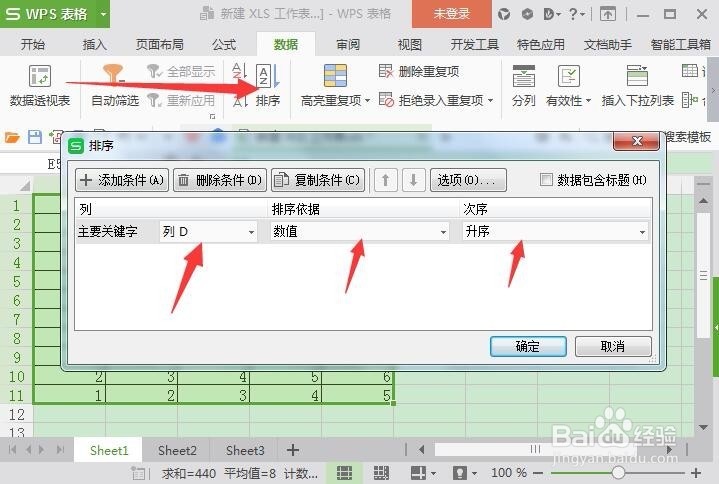Expand the eye-protection mode dropdown in status bar
This screenshot has height=484, width=719.
[474, 473]
